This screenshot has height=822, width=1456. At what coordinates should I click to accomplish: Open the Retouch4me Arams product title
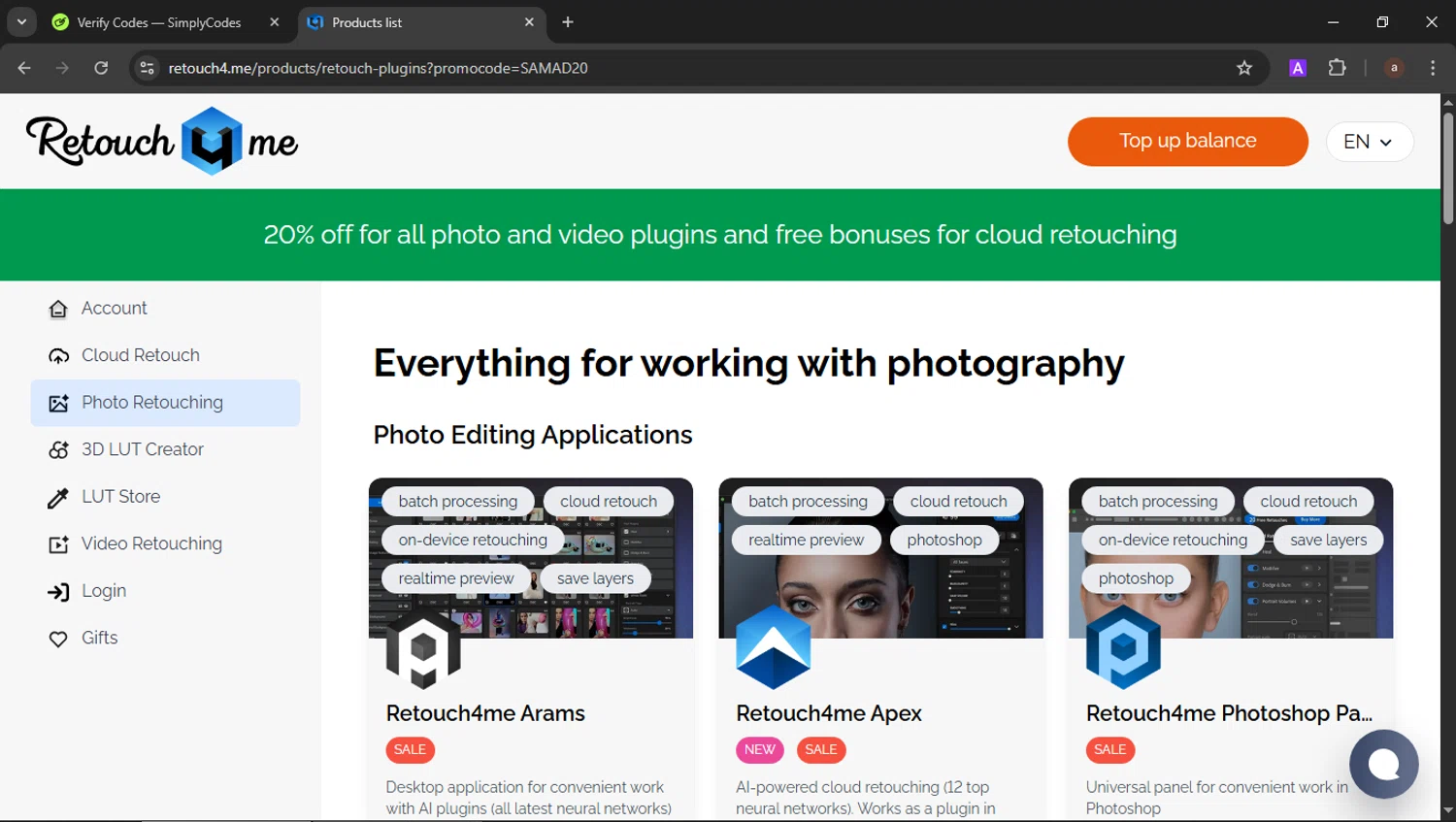485,713
